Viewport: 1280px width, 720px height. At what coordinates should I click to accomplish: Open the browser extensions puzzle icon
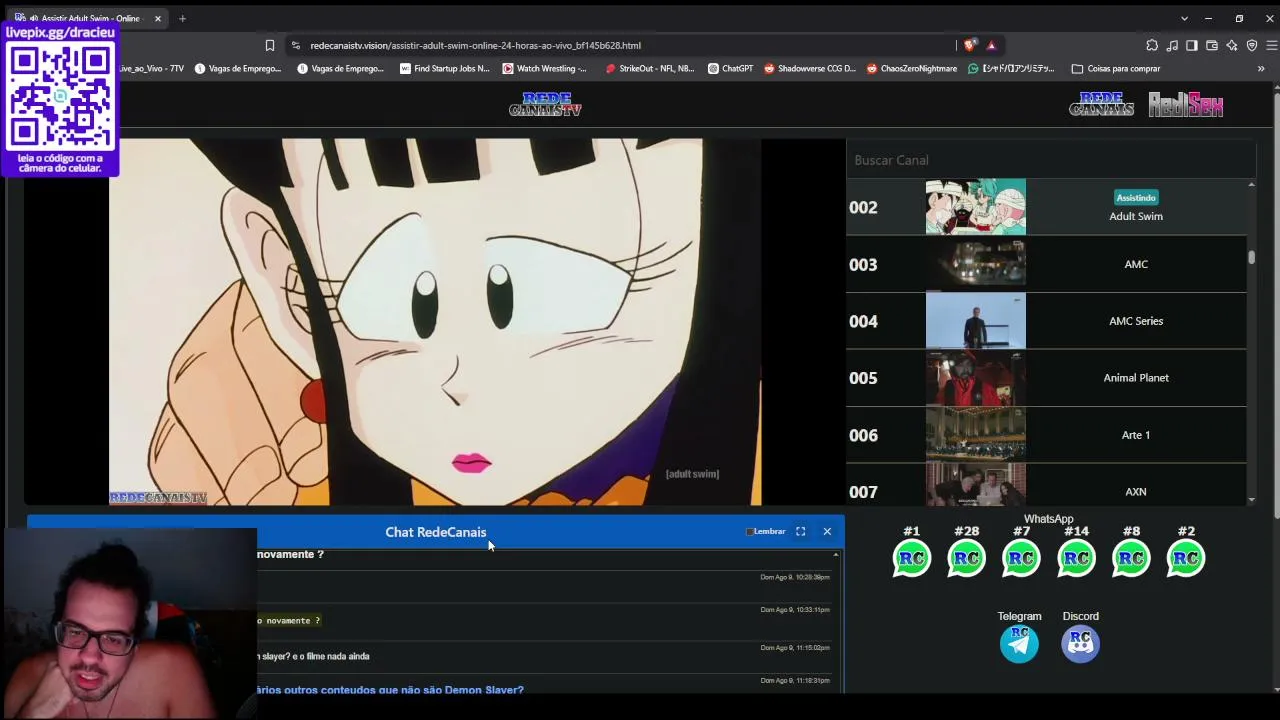click(1152, 45)
